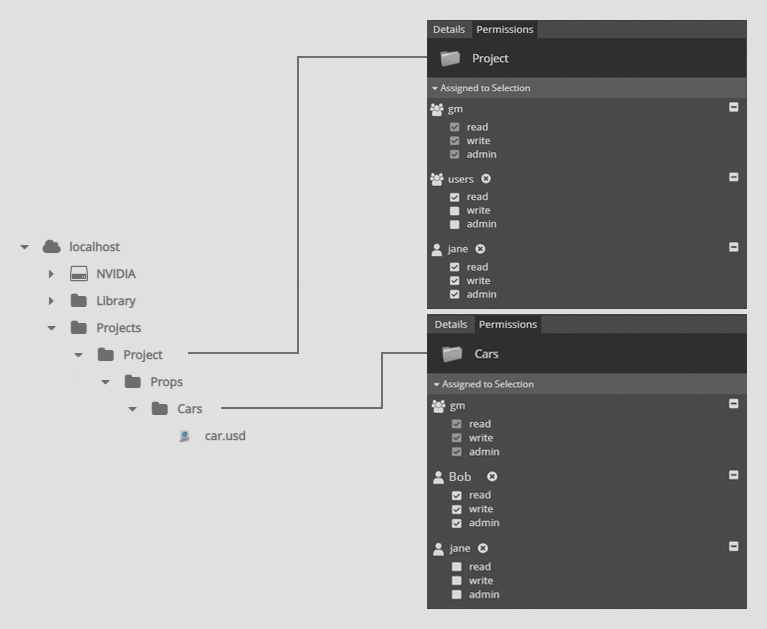This screenshot has height=629, width=767.
Task: Select the localhost server label
Action: (94, 247)
